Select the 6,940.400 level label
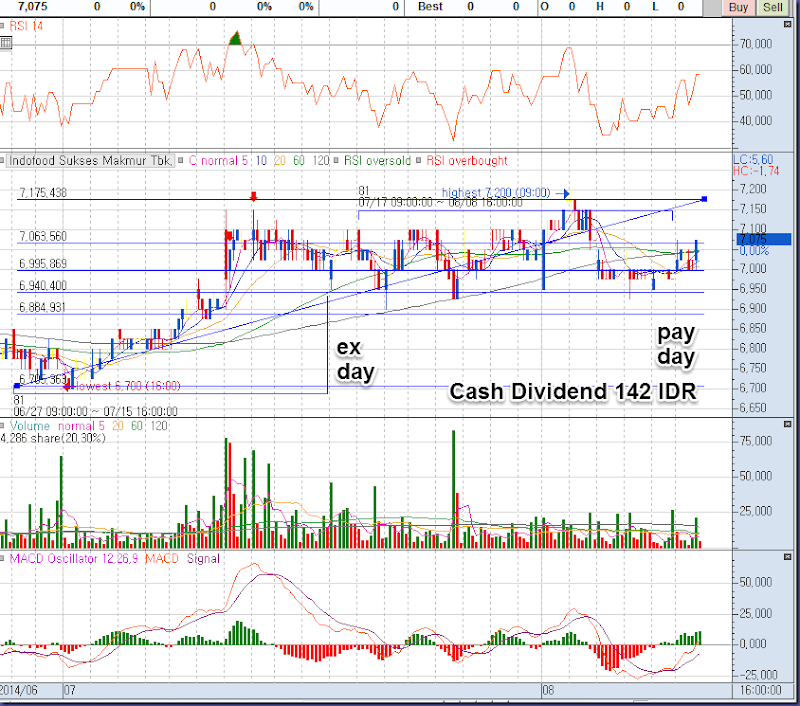 43,286
